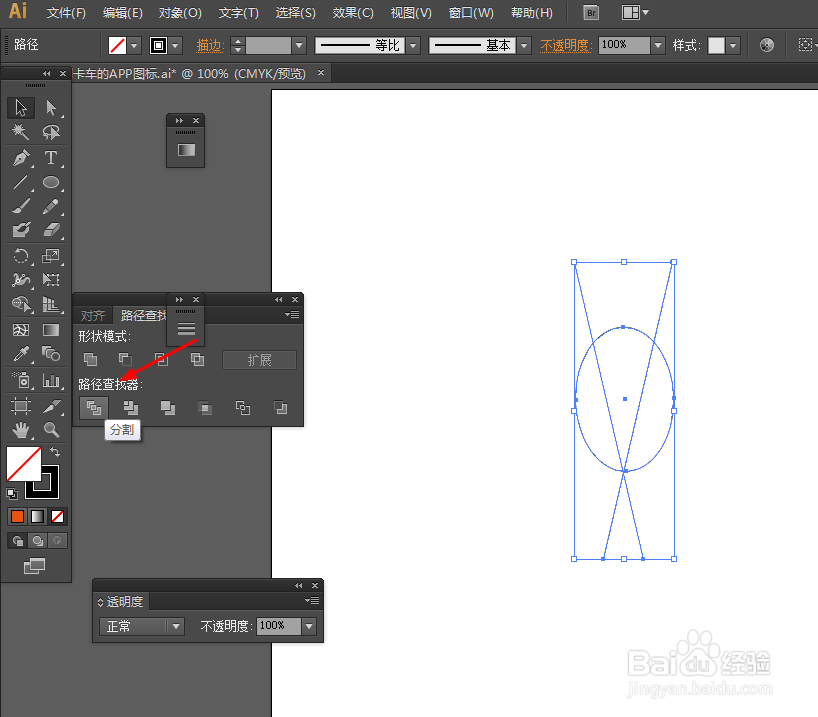Viewport: 818px width, 717px height.
Task: Open Adobe Bridge via Br icon
Action: click(x=591, y=13)
